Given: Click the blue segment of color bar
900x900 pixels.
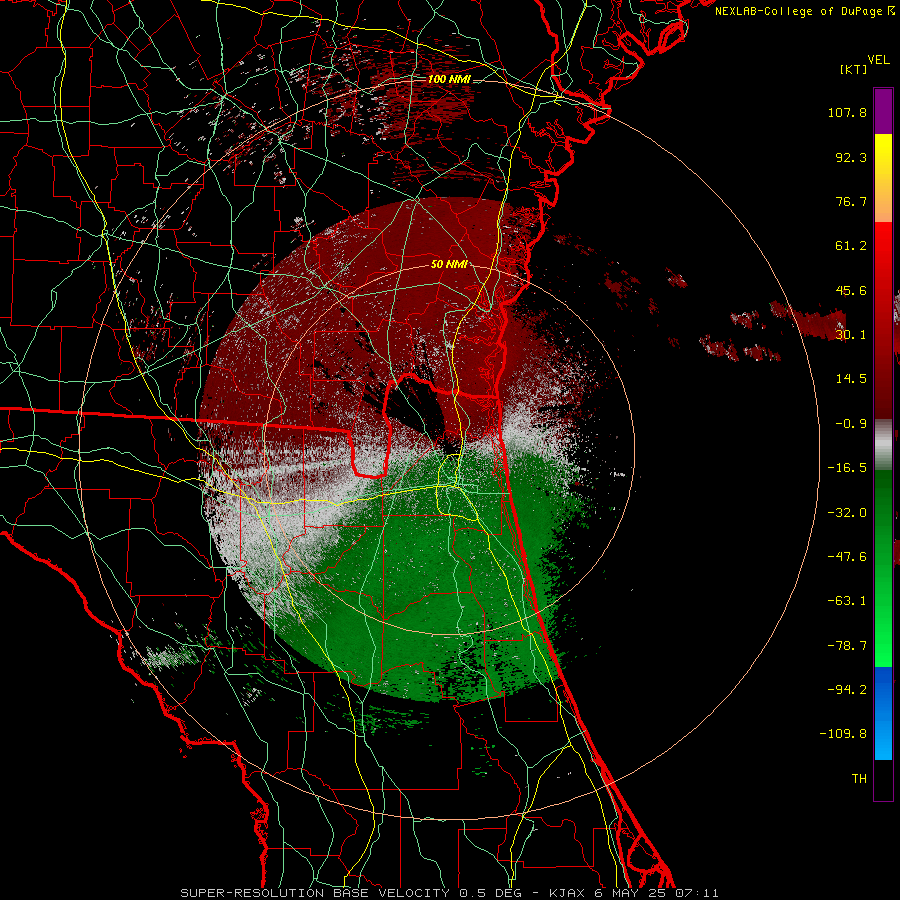Looking at the screenshot, I should (x=883, y=713).
